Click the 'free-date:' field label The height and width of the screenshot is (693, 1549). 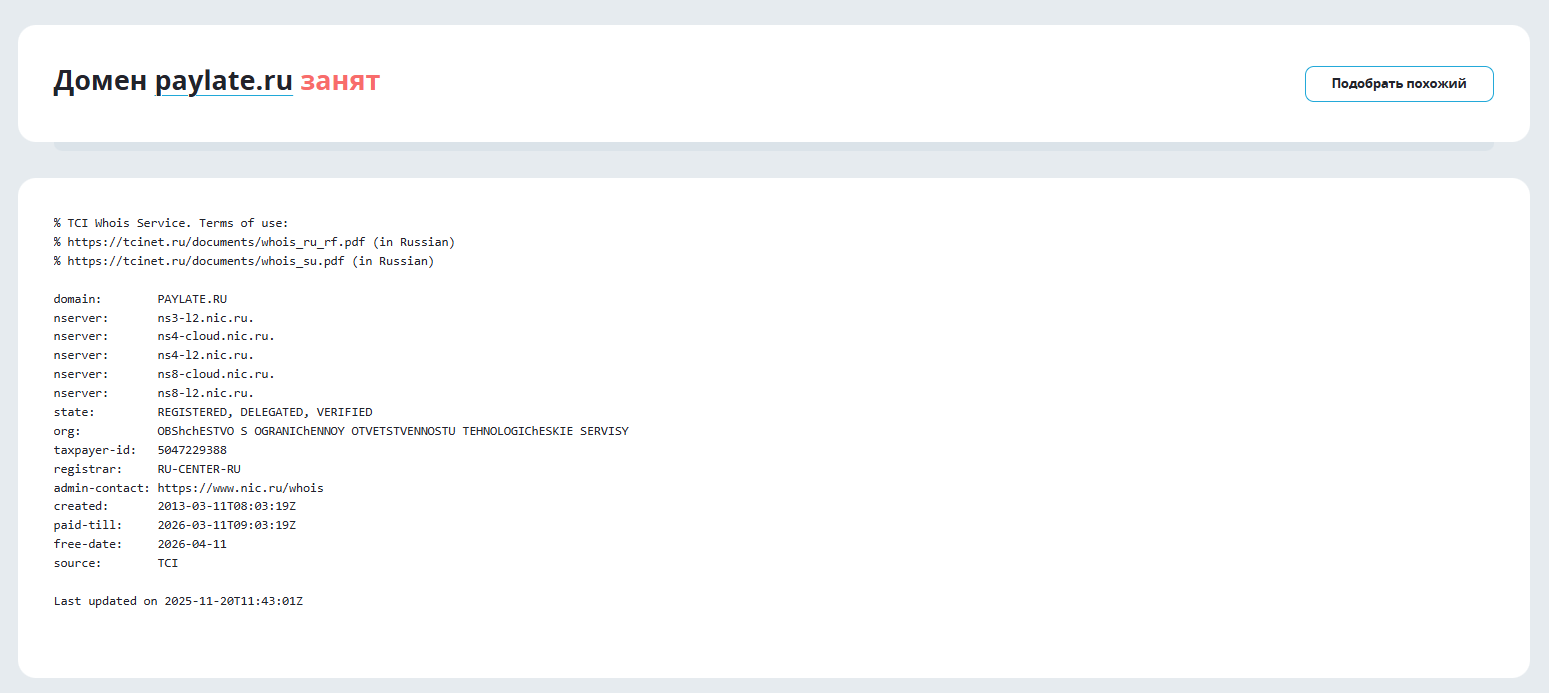(x=88, y=544)
